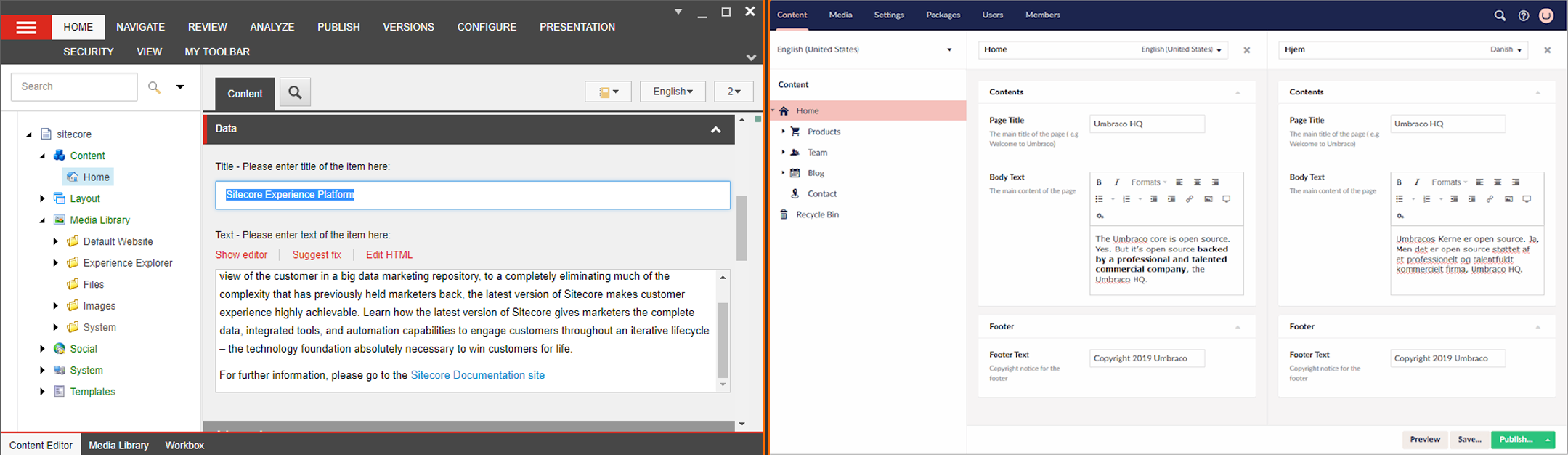The width and height of the screenshot is (1568, 455).
Task: Open the Danish language dropdown beside Hjem
Action: (1506, 49)
